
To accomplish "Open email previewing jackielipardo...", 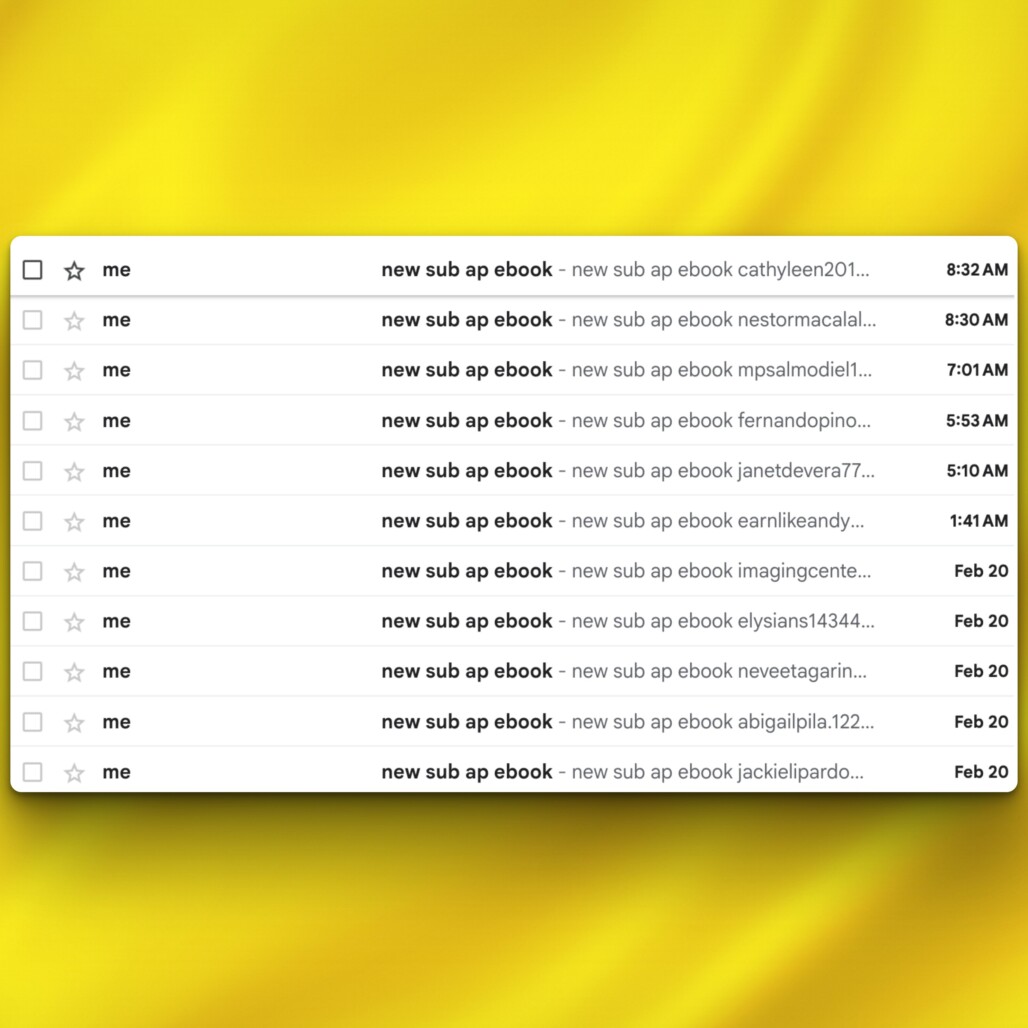I will pyautogui.click(x=514, y=770).
